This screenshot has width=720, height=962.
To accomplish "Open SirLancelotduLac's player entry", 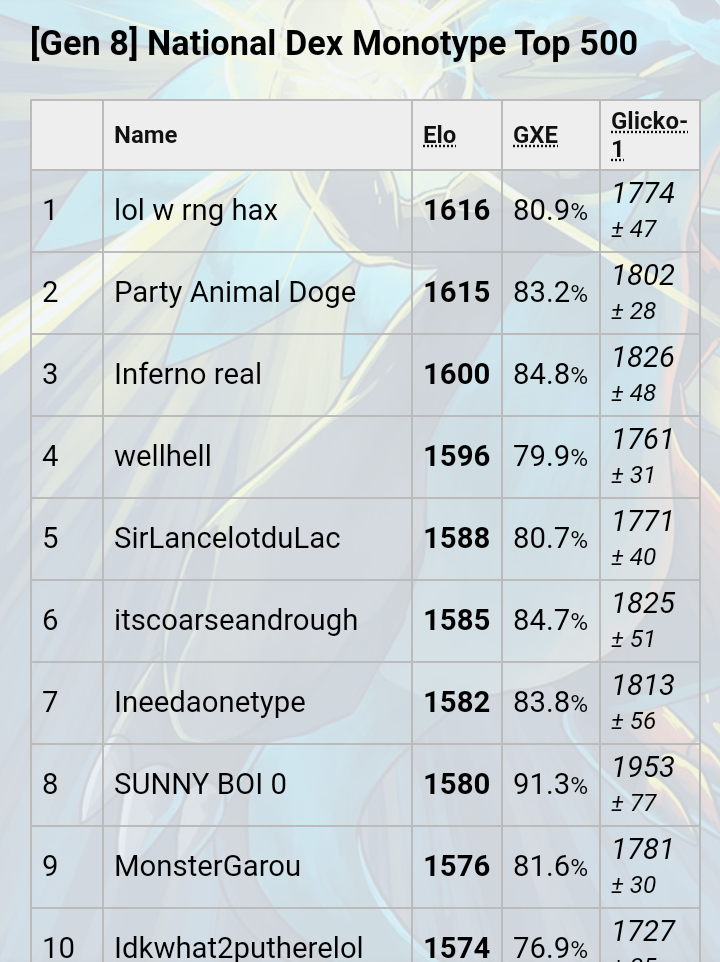I will point(227,538).
